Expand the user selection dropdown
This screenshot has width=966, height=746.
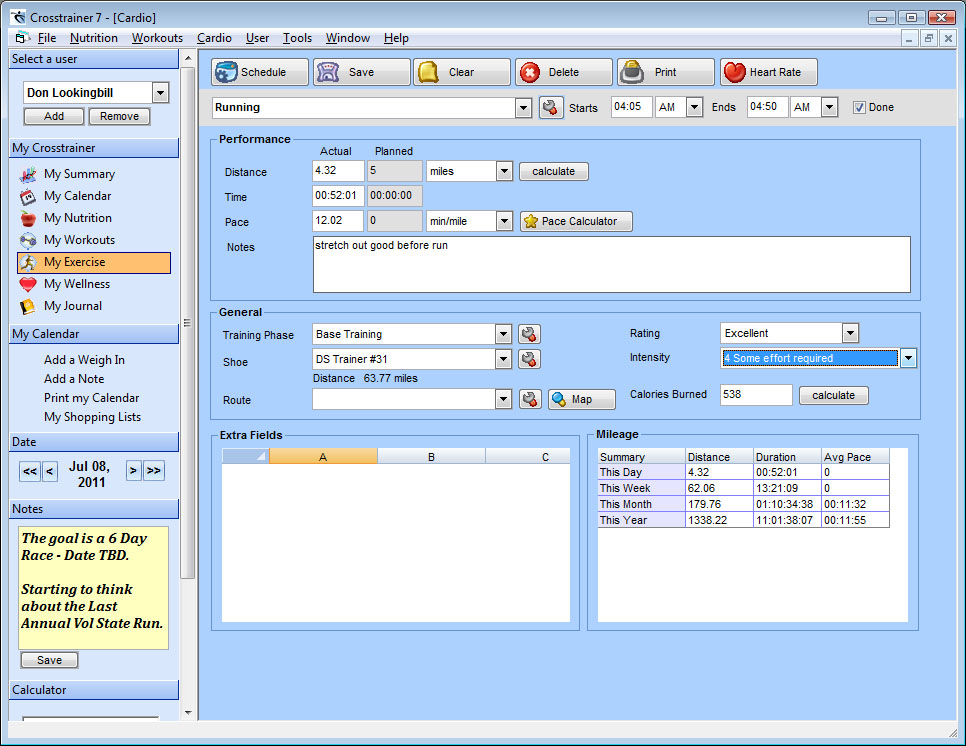[x=160, y=93]
